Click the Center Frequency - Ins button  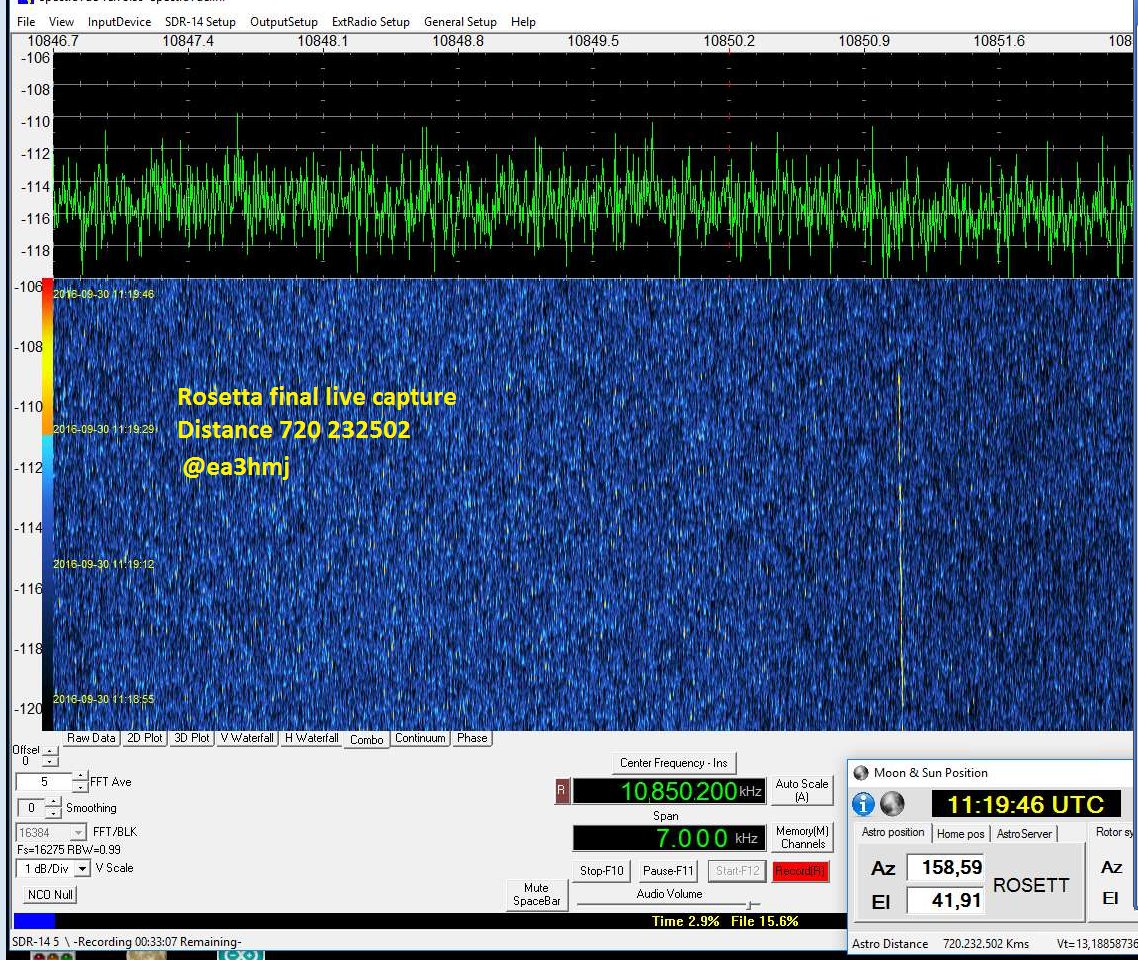click(x=674, y=763)
